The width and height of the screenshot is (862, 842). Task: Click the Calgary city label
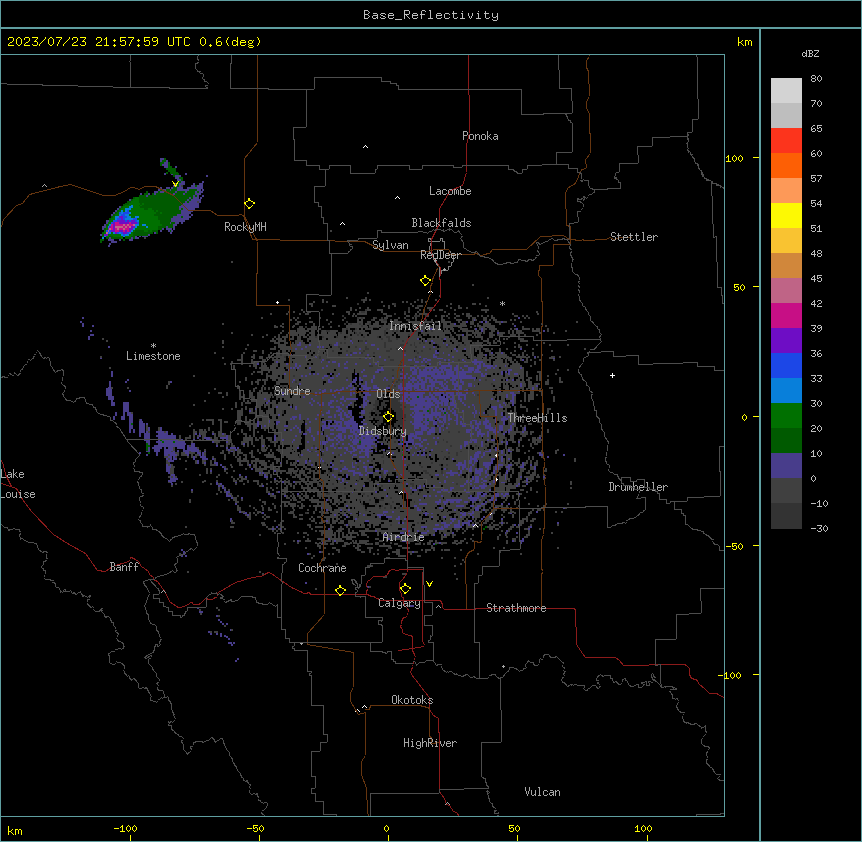(400, 603)
